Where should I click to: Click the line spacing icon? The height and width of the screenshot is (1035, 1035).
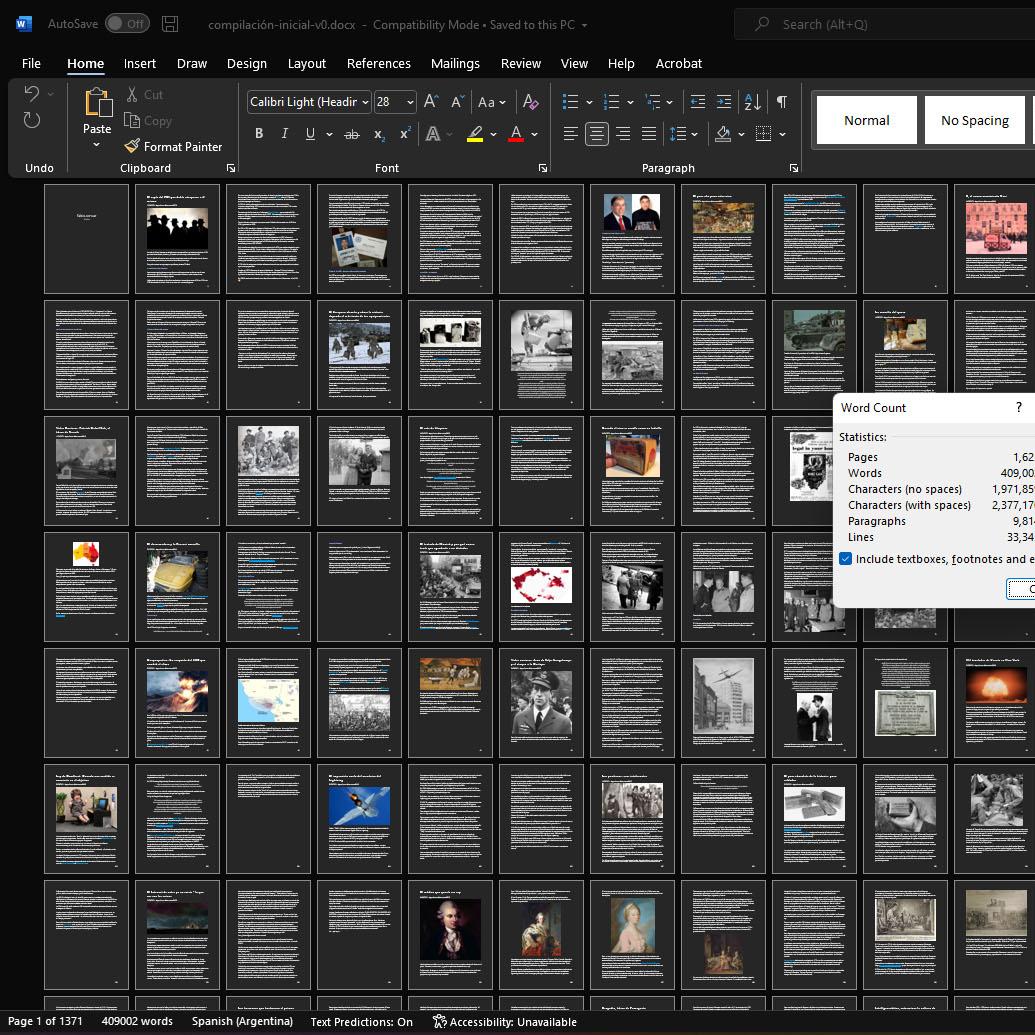tap(678, 134)
